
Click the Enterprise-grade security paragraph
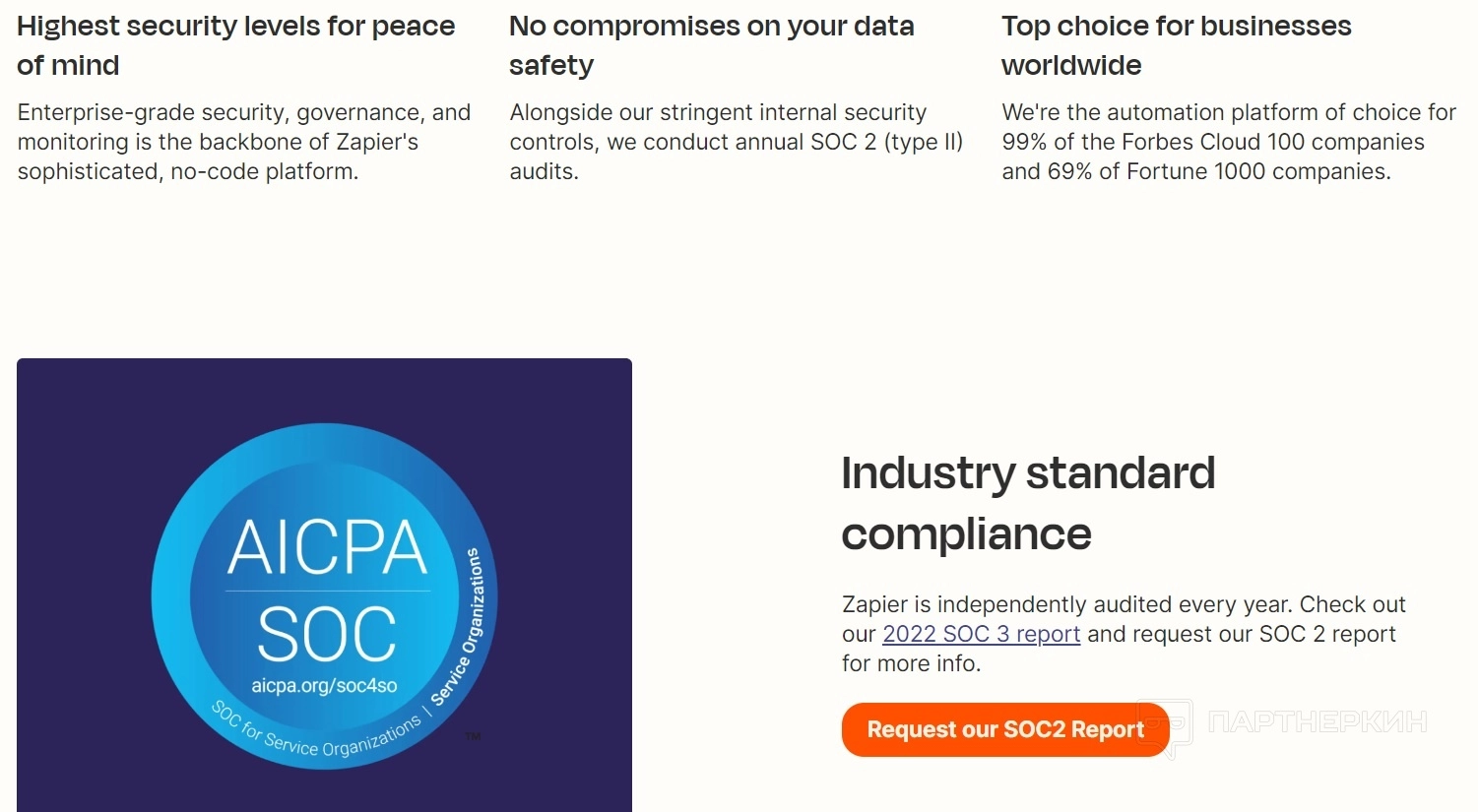click(243, 142)
